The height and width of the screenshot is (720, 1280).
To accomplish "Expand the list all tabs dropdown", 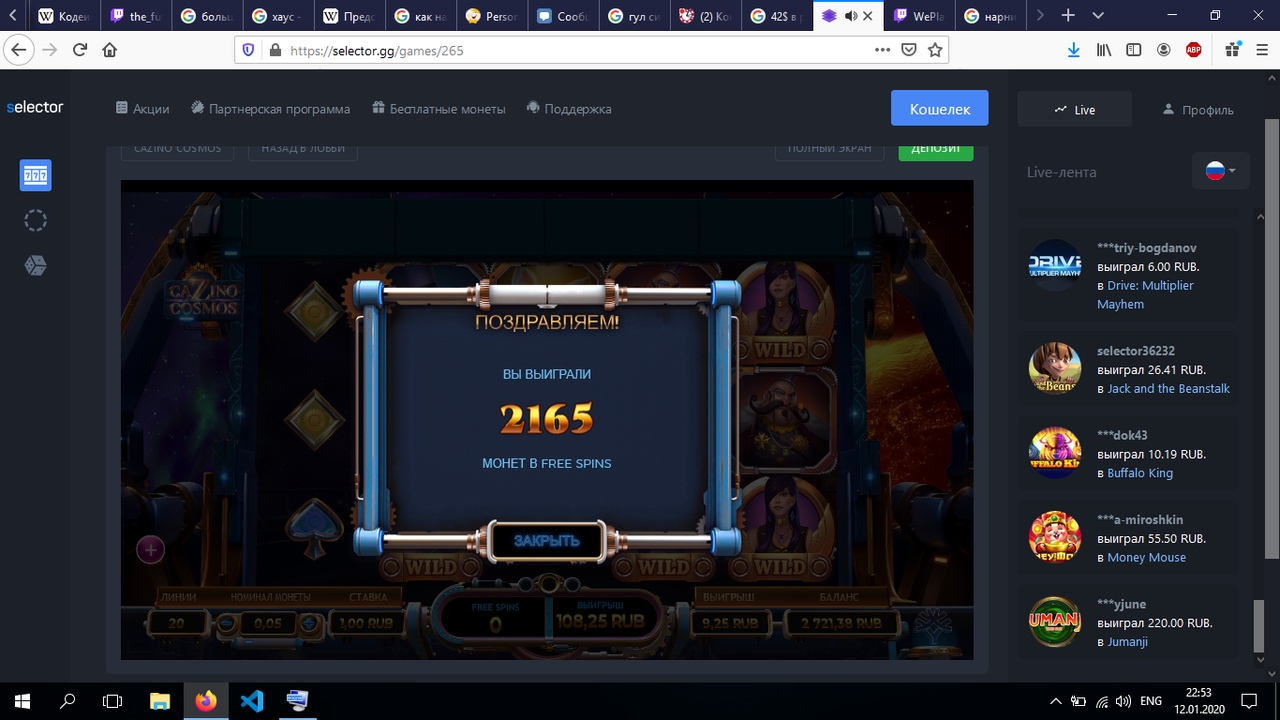I will tap(1098, 16).
